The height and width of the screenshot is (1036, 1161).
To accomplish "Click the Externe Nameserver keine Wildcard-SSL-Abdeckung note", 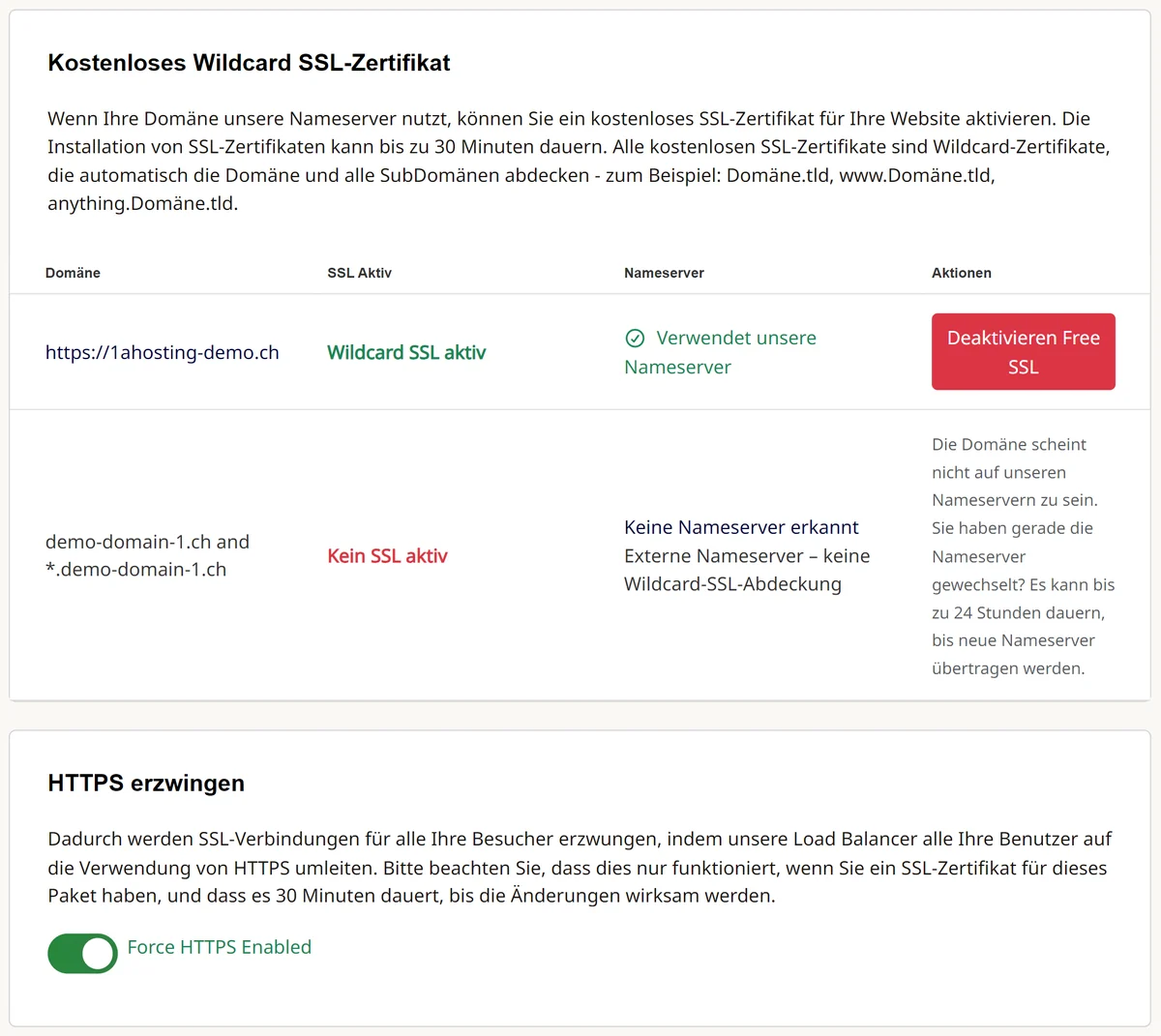I will tap(747, 570).
